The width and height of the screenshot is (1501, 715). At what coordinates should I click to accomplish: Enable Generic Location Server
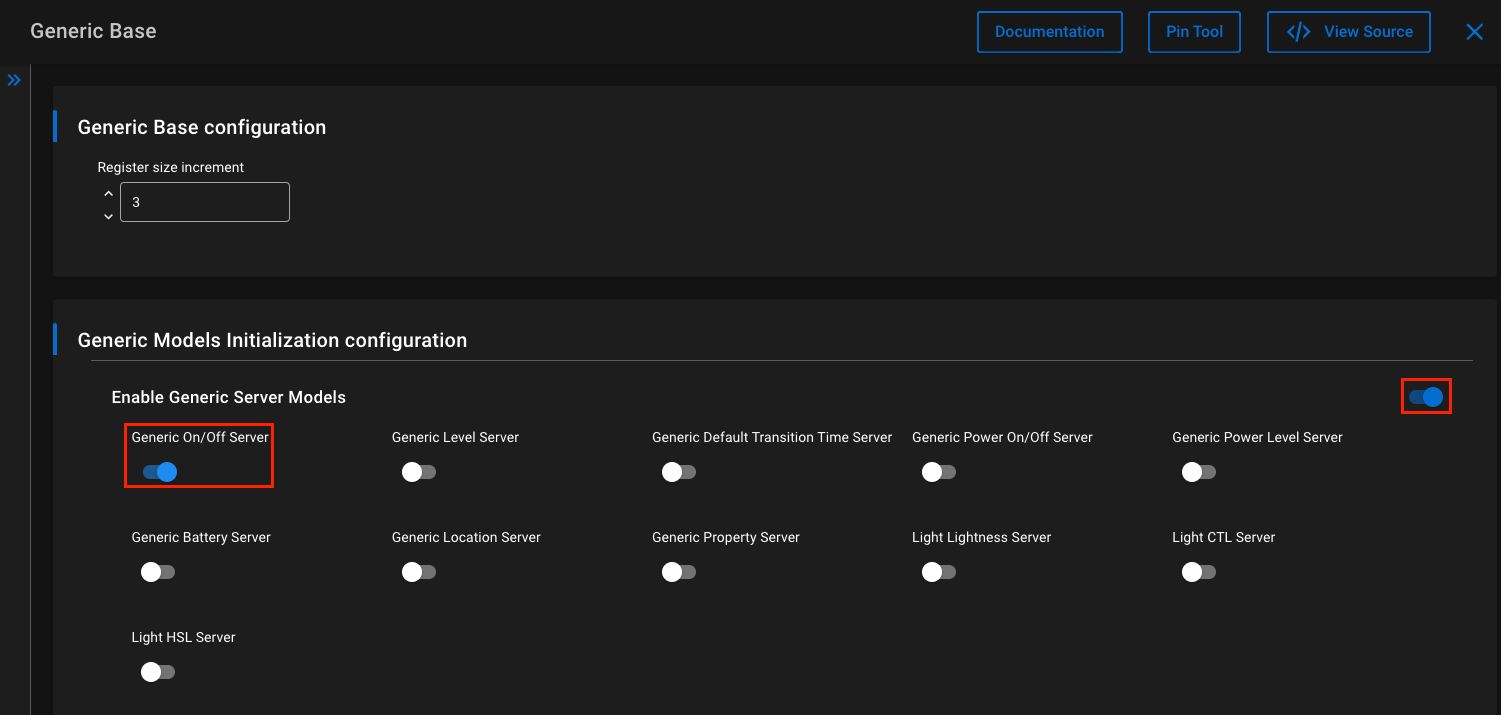(418, 571)
